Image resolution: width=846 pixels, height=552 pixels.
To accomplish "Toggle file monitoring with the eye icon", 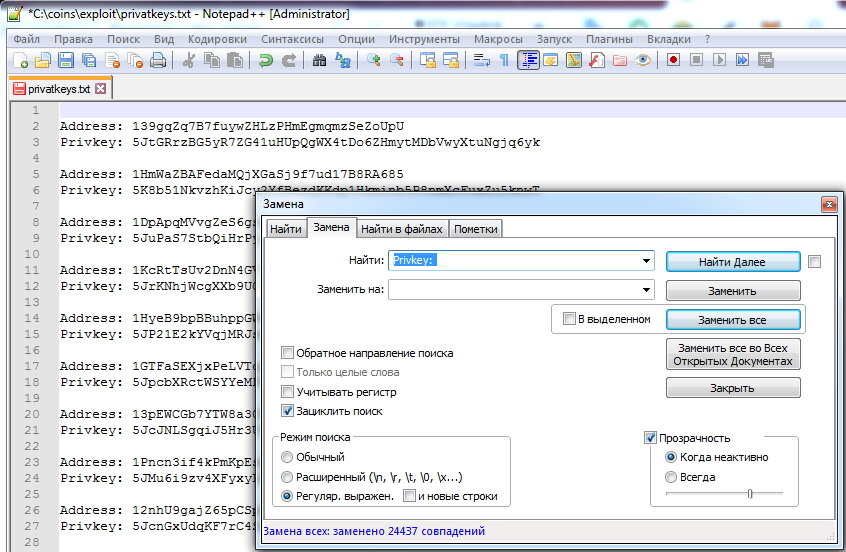I will click(x=643, y=60).
